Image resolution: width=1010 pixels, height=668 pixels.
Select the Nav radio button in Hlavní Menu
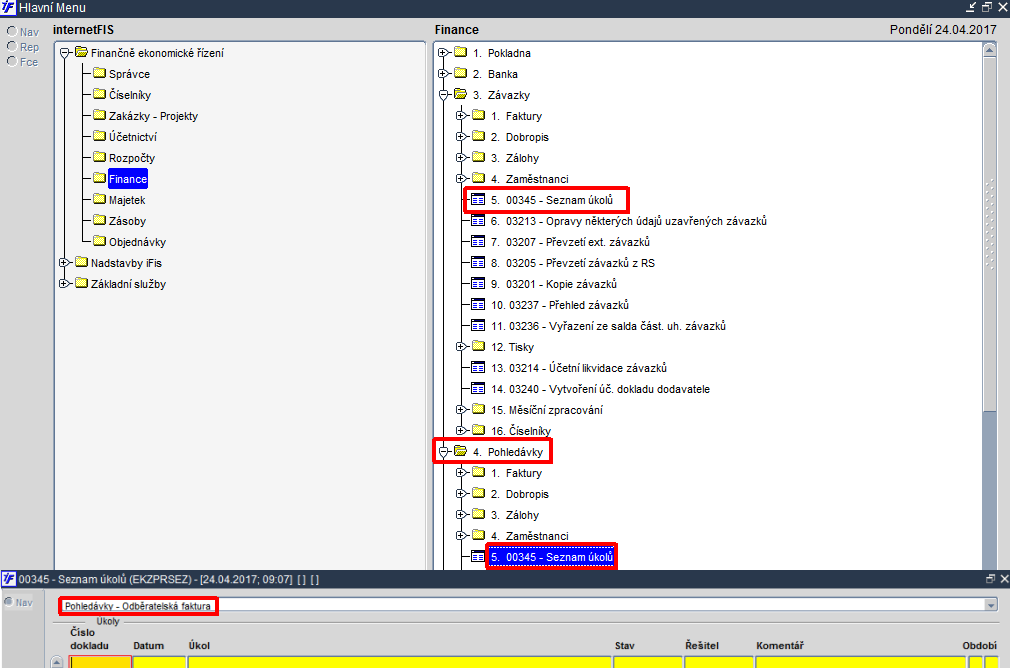12,32
